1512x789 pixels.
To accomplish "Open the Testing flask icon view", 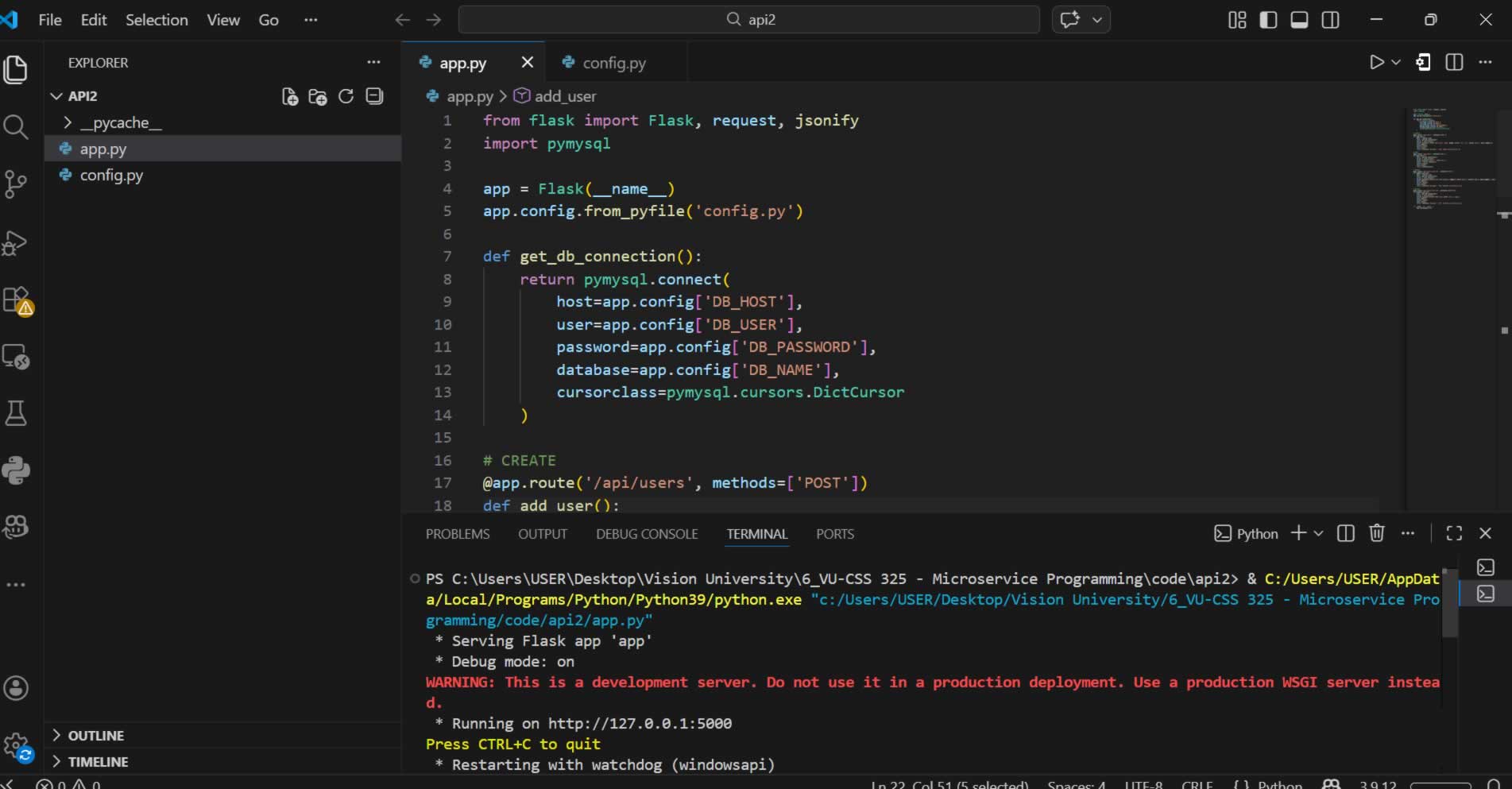I will 16,413.
